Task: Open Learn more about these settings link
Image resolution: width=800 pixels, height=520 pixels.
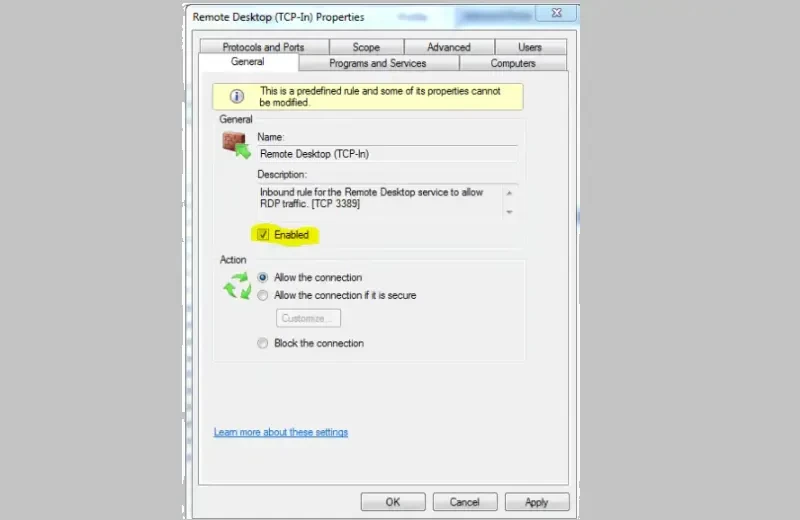Action: [x=281, y=432]
